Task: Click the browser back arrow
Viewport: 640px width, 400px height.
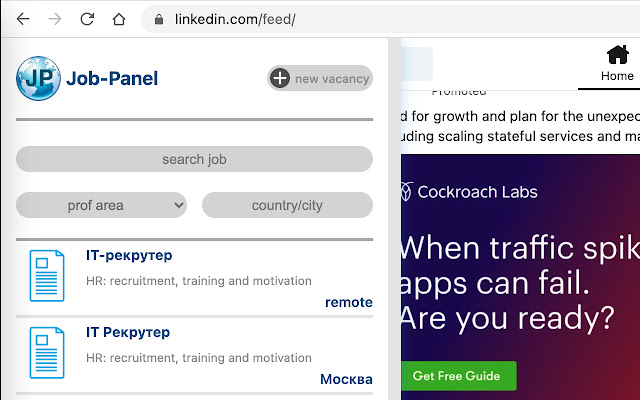Action: tap(24, 19)
